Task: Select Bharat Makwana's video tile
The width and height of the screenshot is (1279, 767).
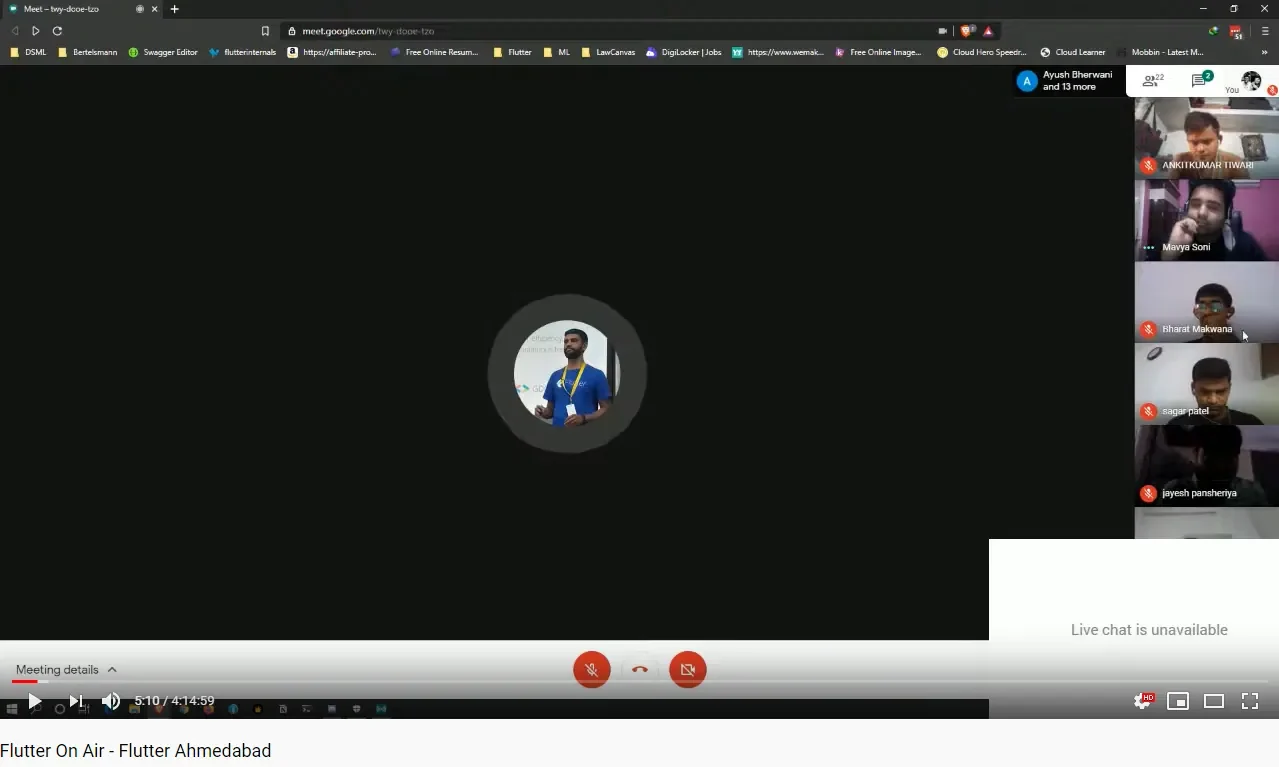Action: 1206,302
